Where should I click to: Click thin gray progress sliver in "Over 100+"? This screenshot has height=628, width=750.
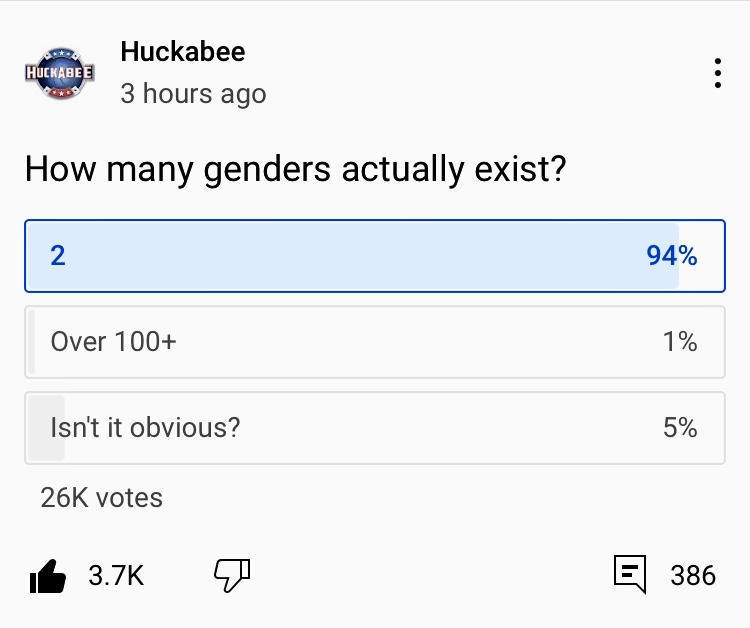32,342
